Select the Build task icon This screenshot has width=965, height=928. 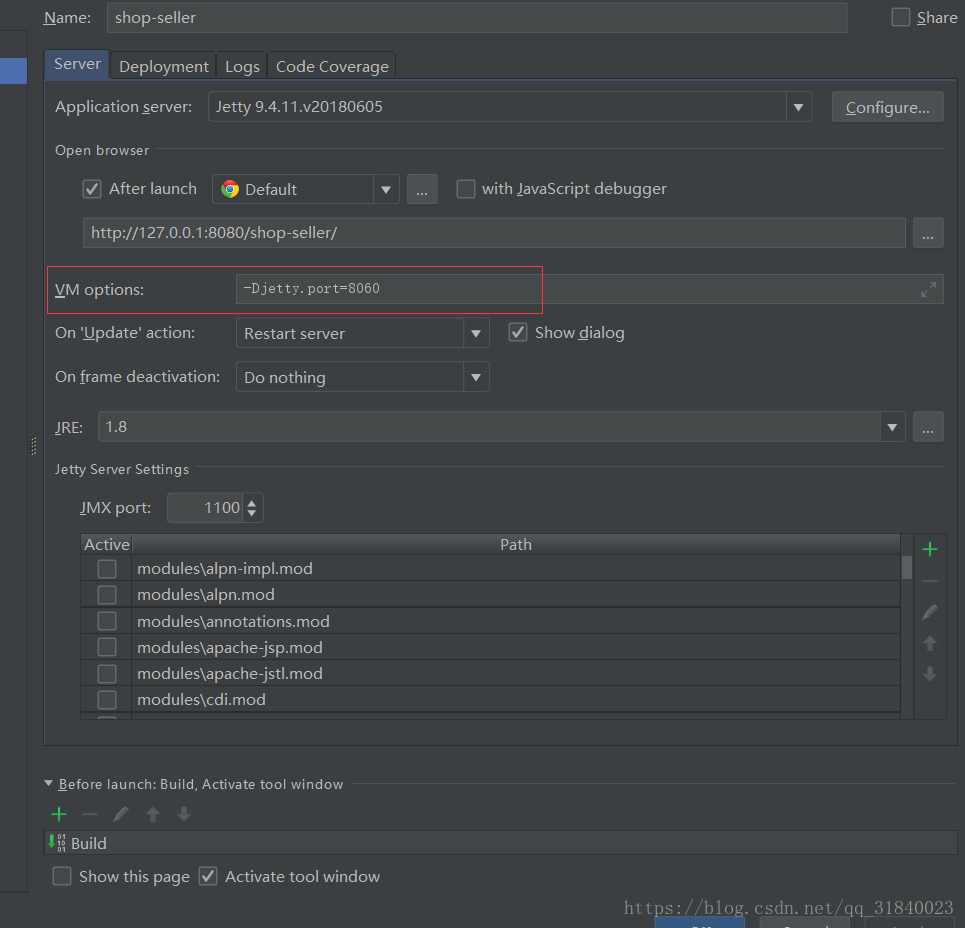pos(57,842)
